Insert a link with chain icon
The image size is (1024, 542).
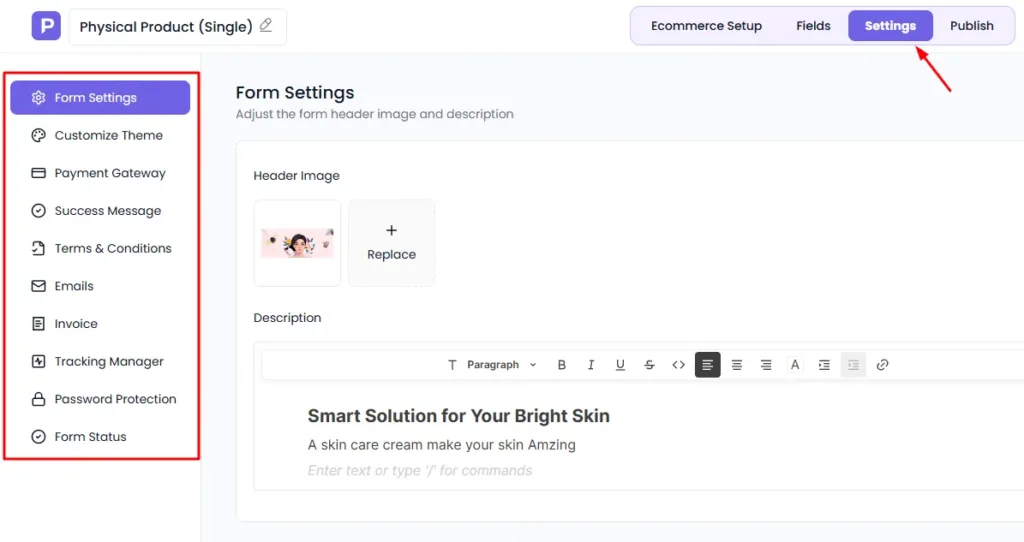tap(882, 365)
